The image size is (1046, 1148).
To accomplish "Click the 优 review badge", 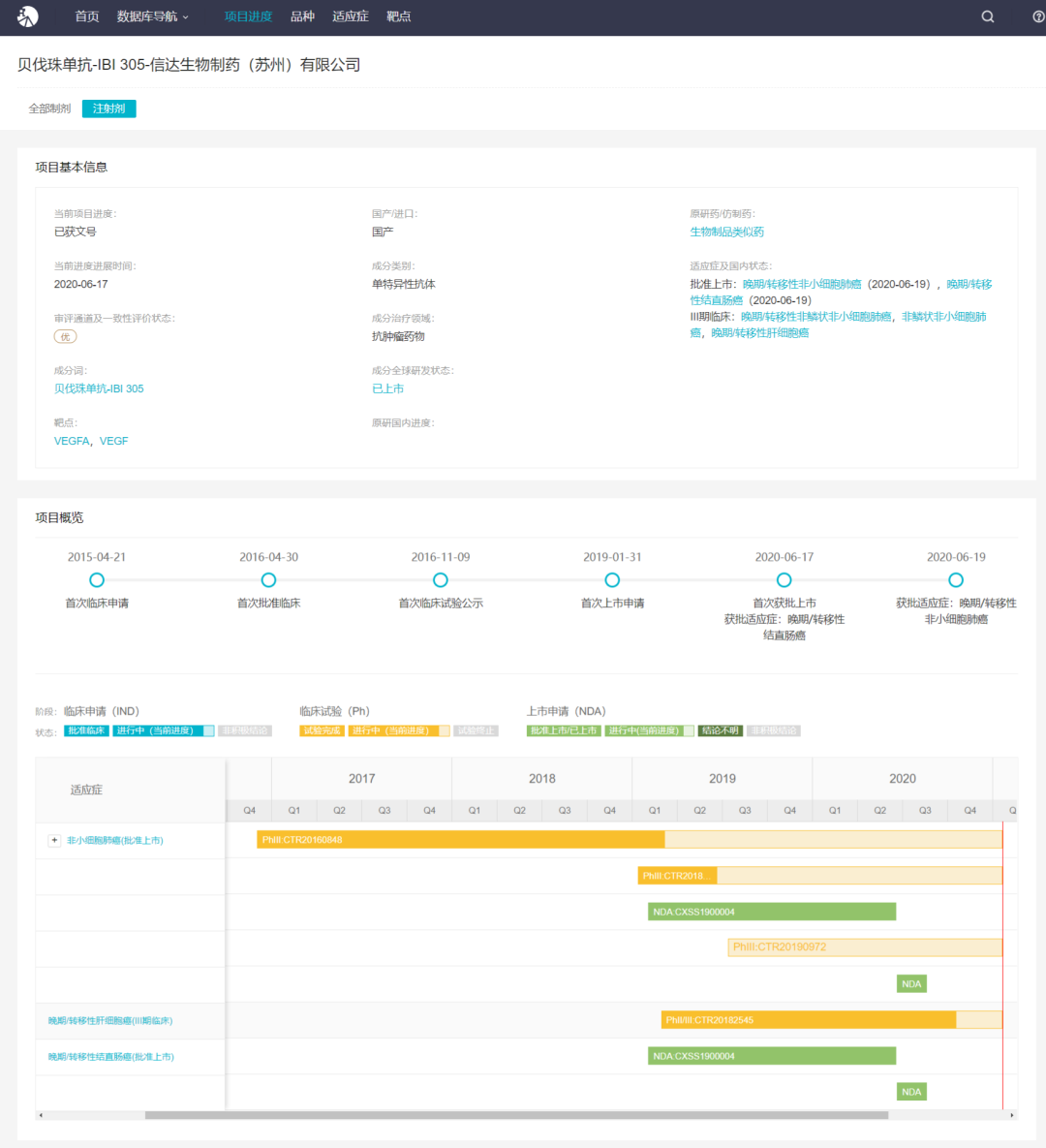I will [65, 337].
